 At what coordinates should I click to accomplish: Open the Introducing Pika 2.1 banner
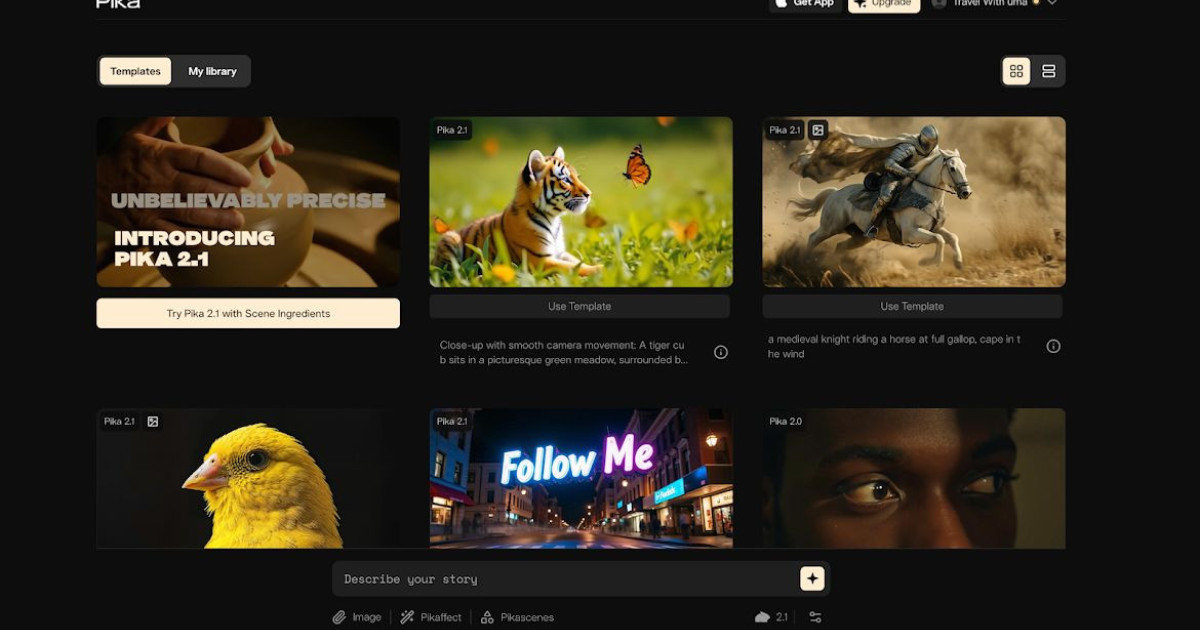[x=248, y=202]
